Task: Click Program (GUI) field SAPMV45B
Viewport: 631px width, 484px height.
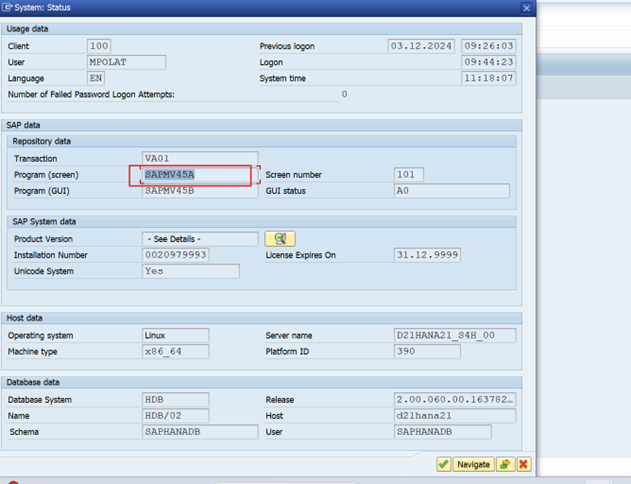Action: pyautogui.click(x=200, y=191)
